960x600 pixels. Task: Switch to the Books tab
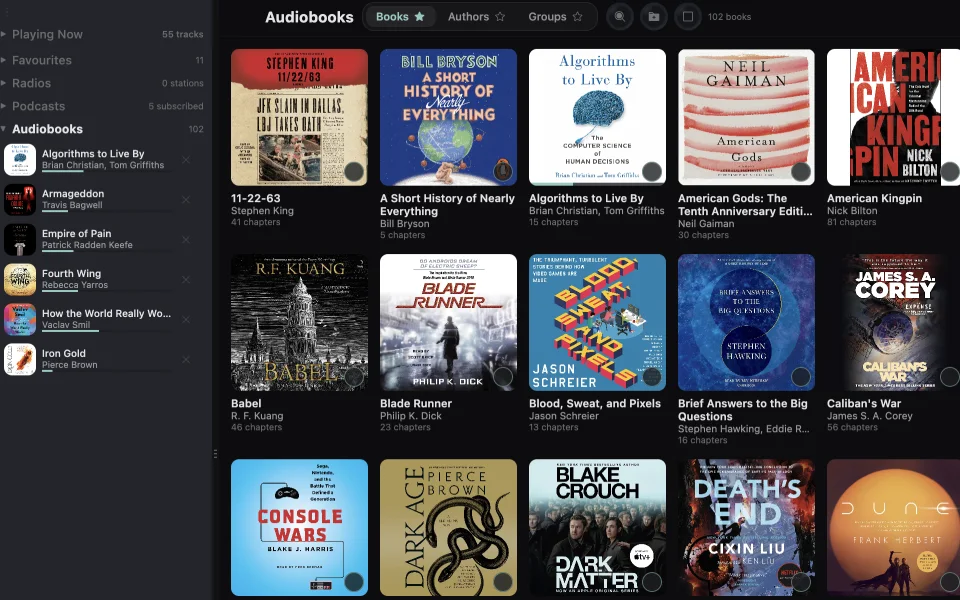(400, 17)
